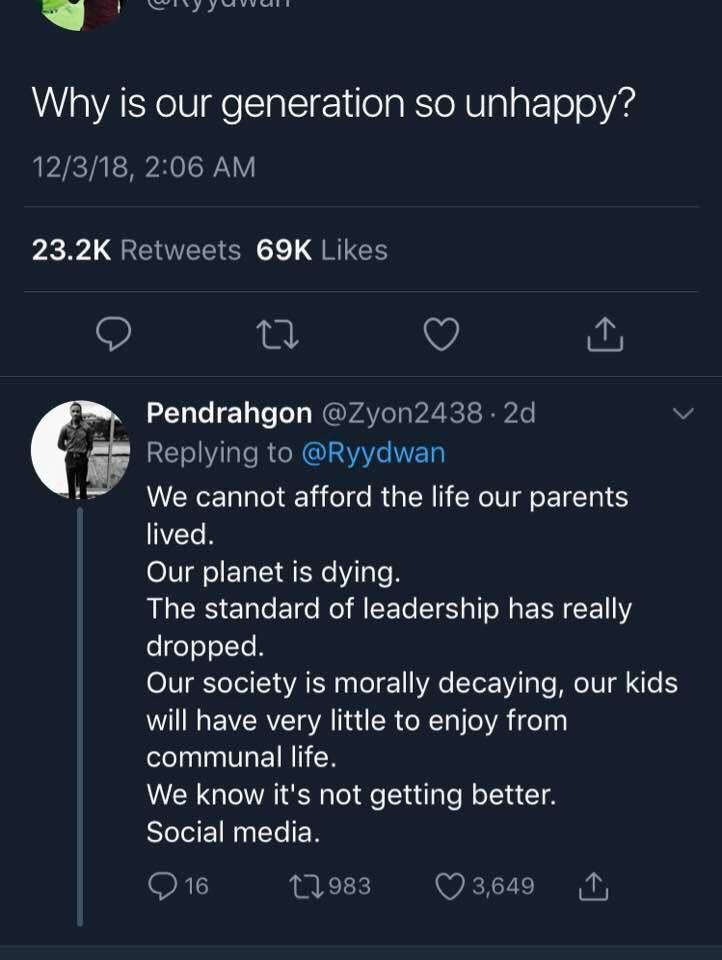Open Pendrahgon's profile picture
The height and width of the screenshot is (960, 722).
80,449
